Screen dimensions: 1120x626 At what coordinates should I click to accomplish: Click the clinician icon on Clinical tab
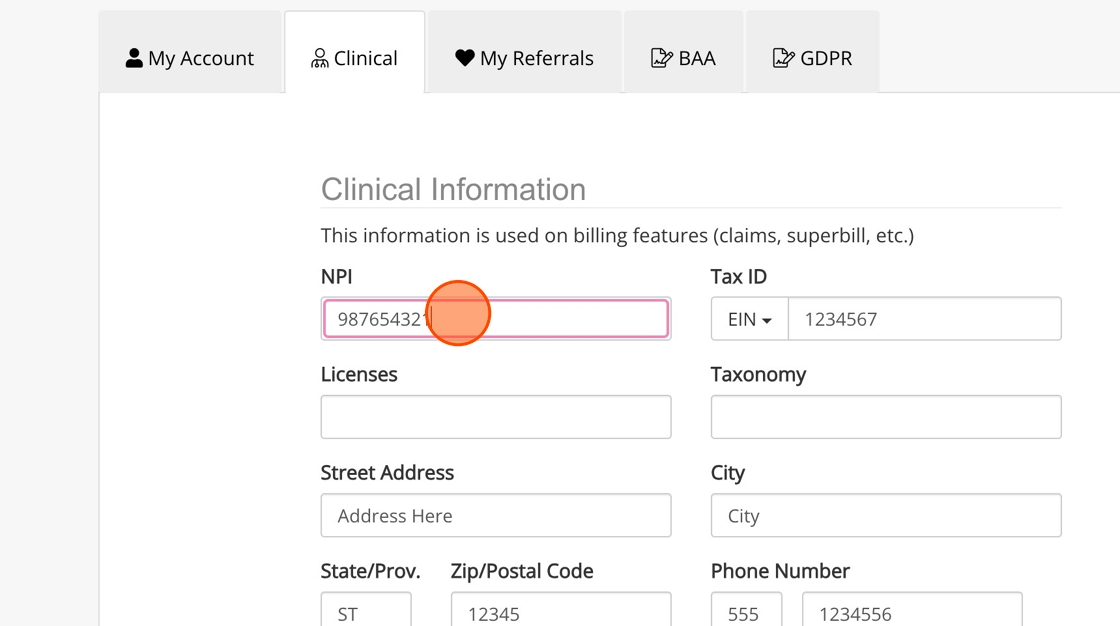[319, 58]
